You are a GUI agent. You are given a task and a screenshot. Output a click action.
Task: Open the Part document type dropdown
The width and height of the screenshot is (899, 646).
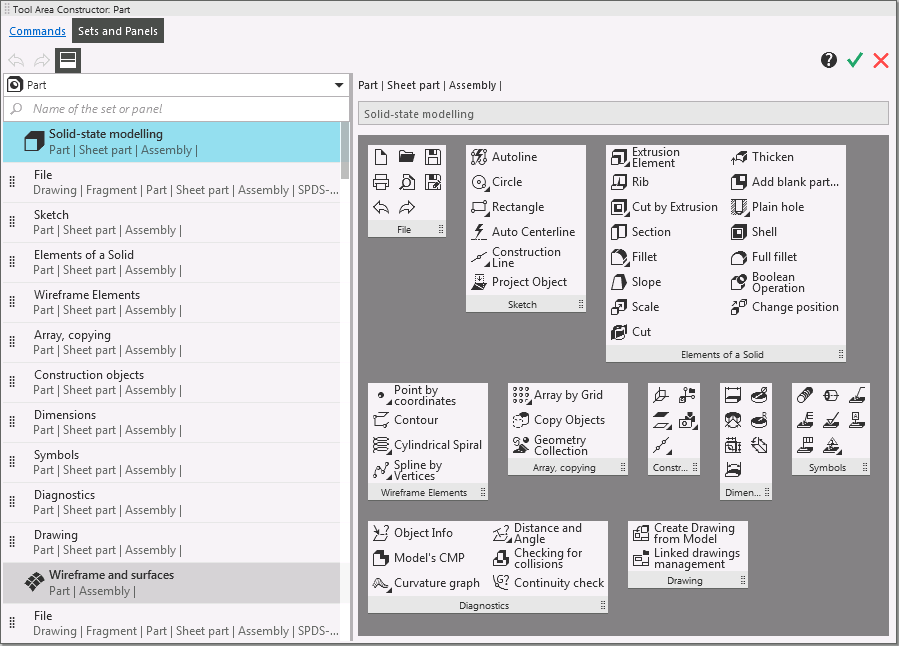pyautogui.click(x=339, y=86)
